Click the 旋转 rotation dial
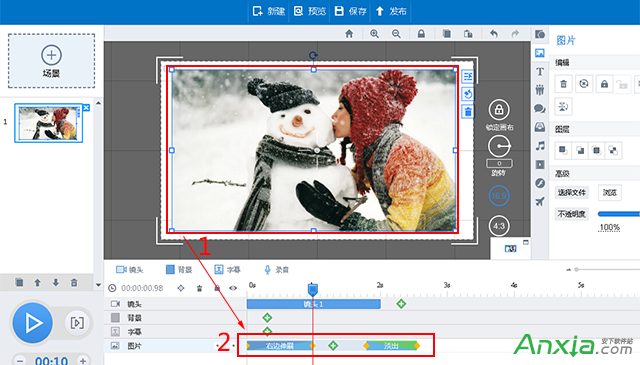The height and width of the screenshot is (365, 640). coord(499,146)
